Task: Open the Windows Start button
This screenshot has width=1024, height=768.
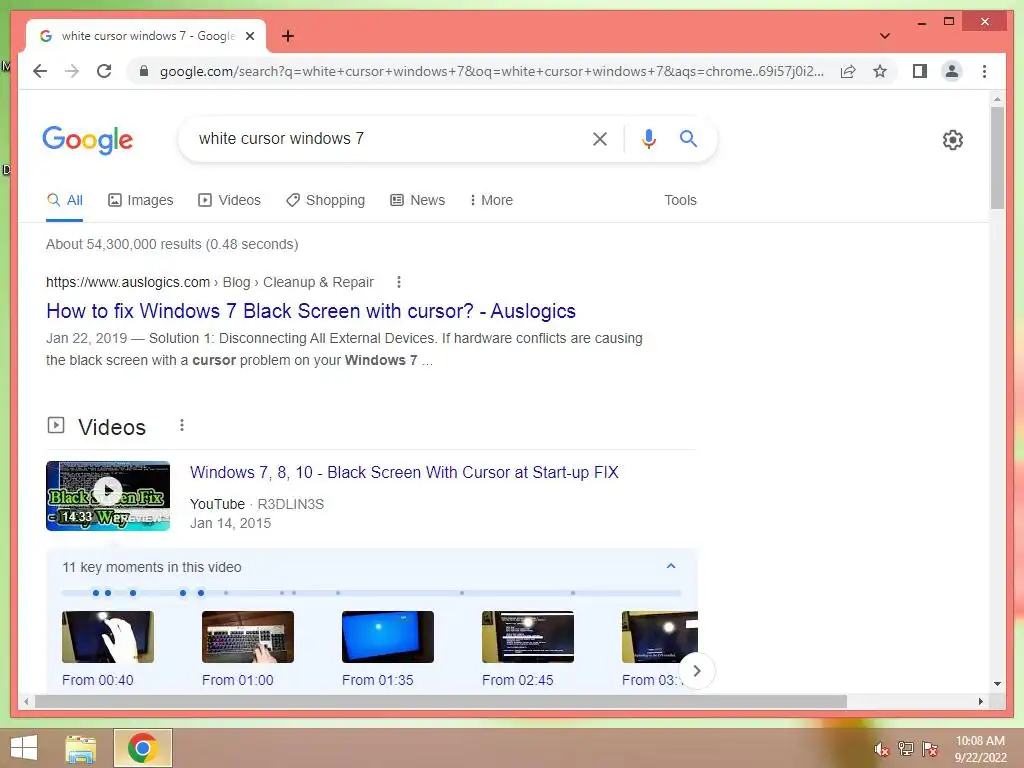Action: (24, 748)
